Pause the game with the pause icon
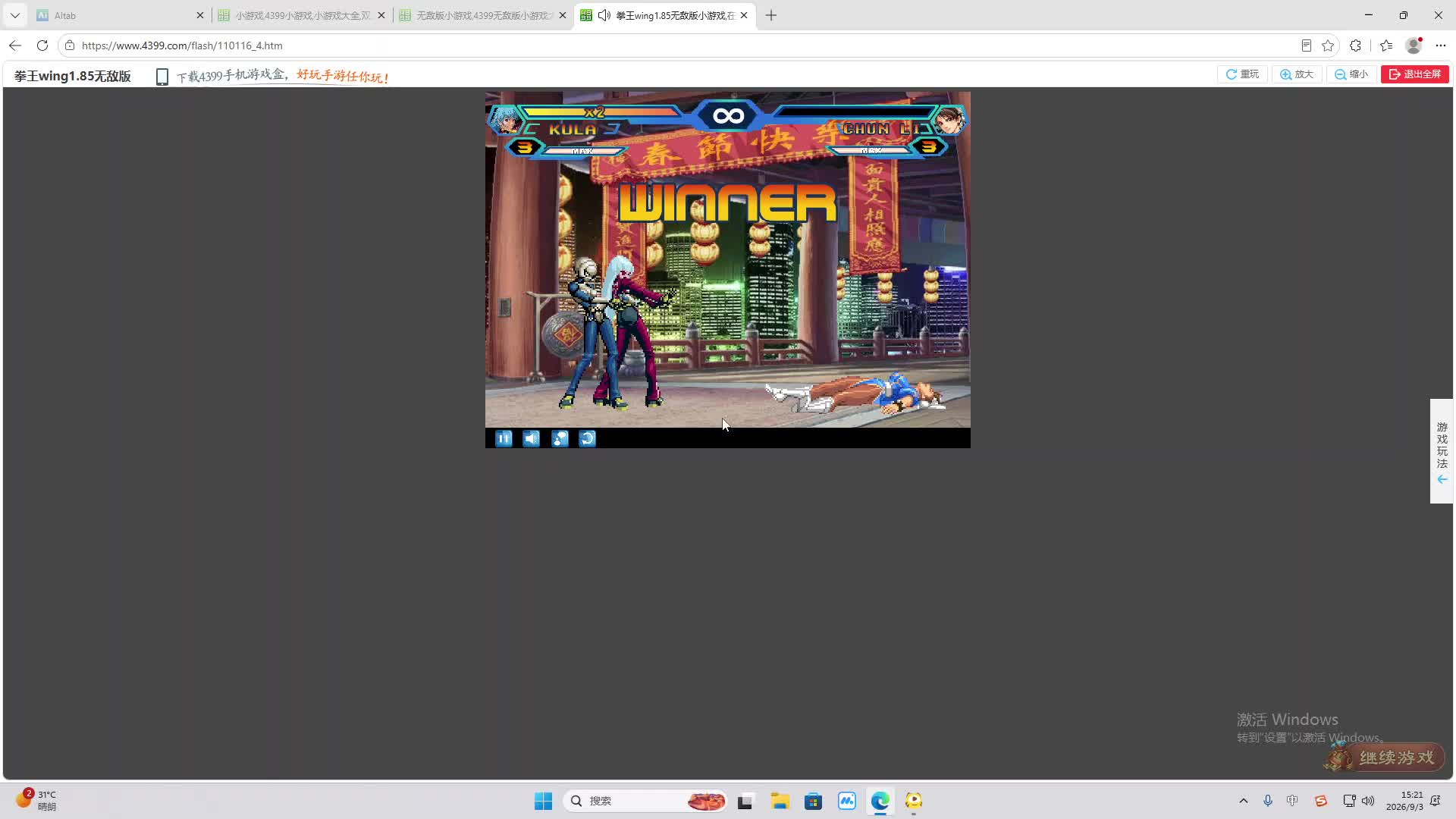The image size is (1456, 819). 504,438
